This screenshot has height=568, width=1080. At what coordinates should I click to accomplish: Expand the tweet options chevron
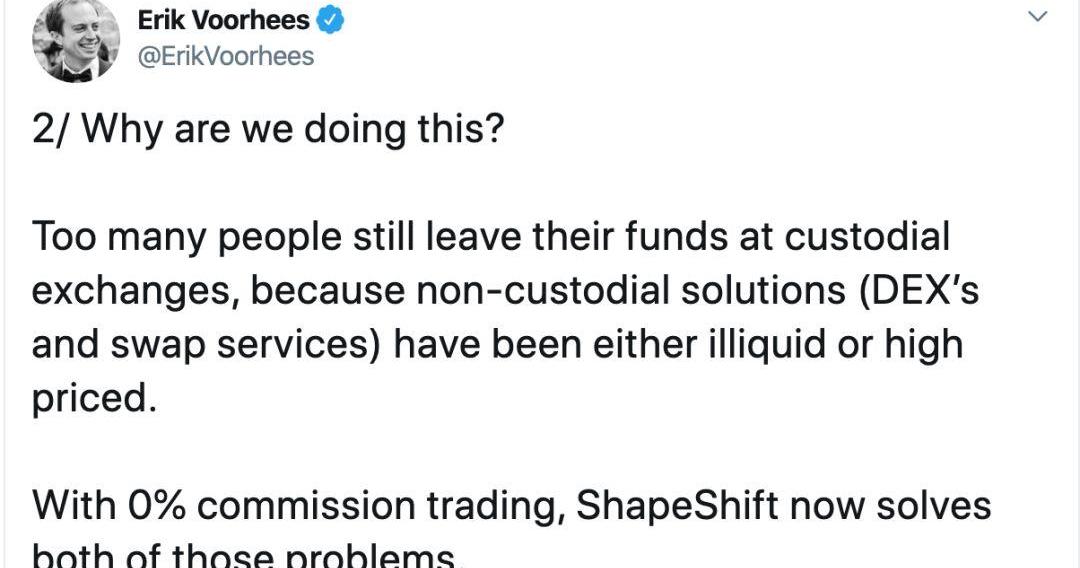tap(1039, 17)
